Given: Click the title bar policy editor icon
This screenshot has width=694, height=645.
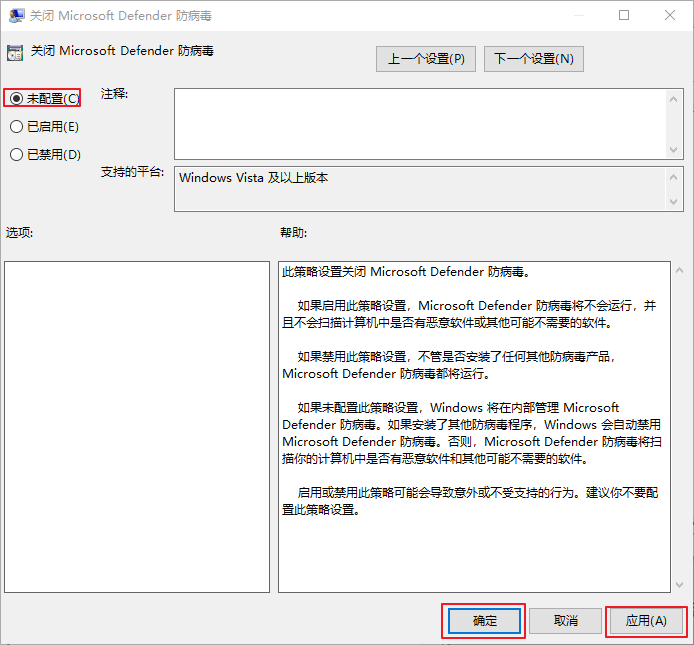Looking at the screenshot, I should tap(17, 15).
